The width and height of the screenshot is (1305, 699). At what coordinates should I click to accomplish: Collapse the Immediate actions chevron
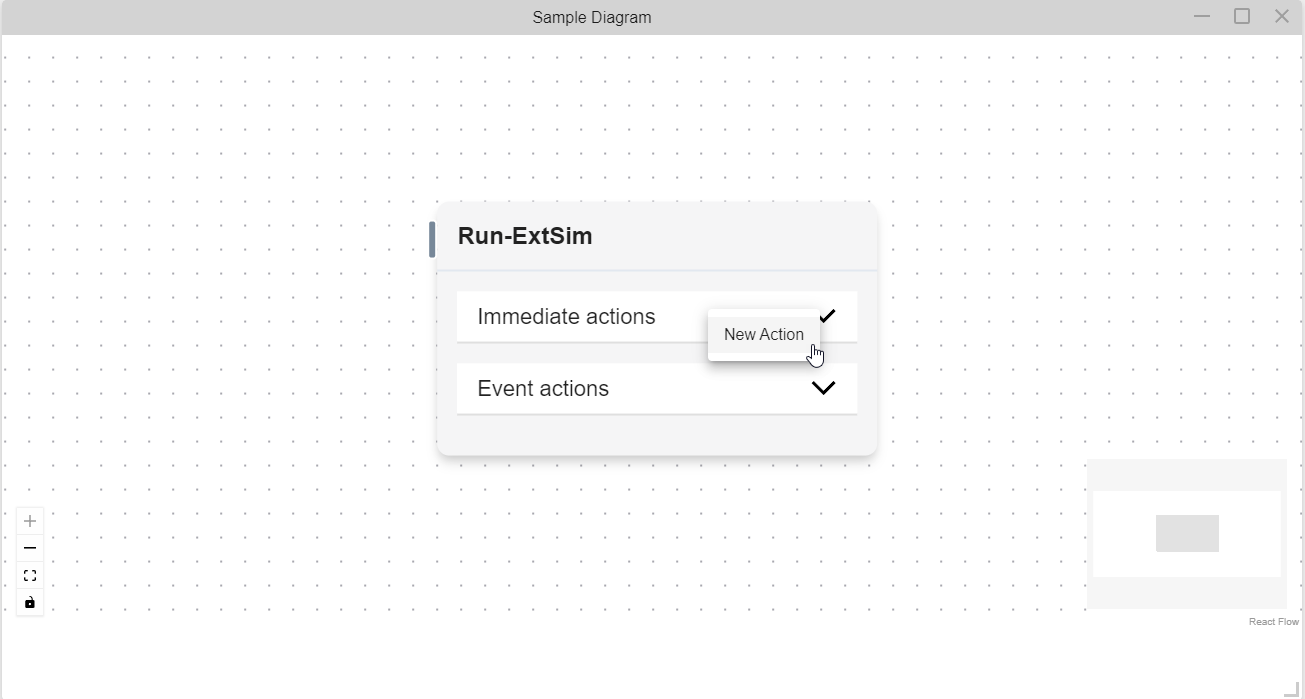828,316
